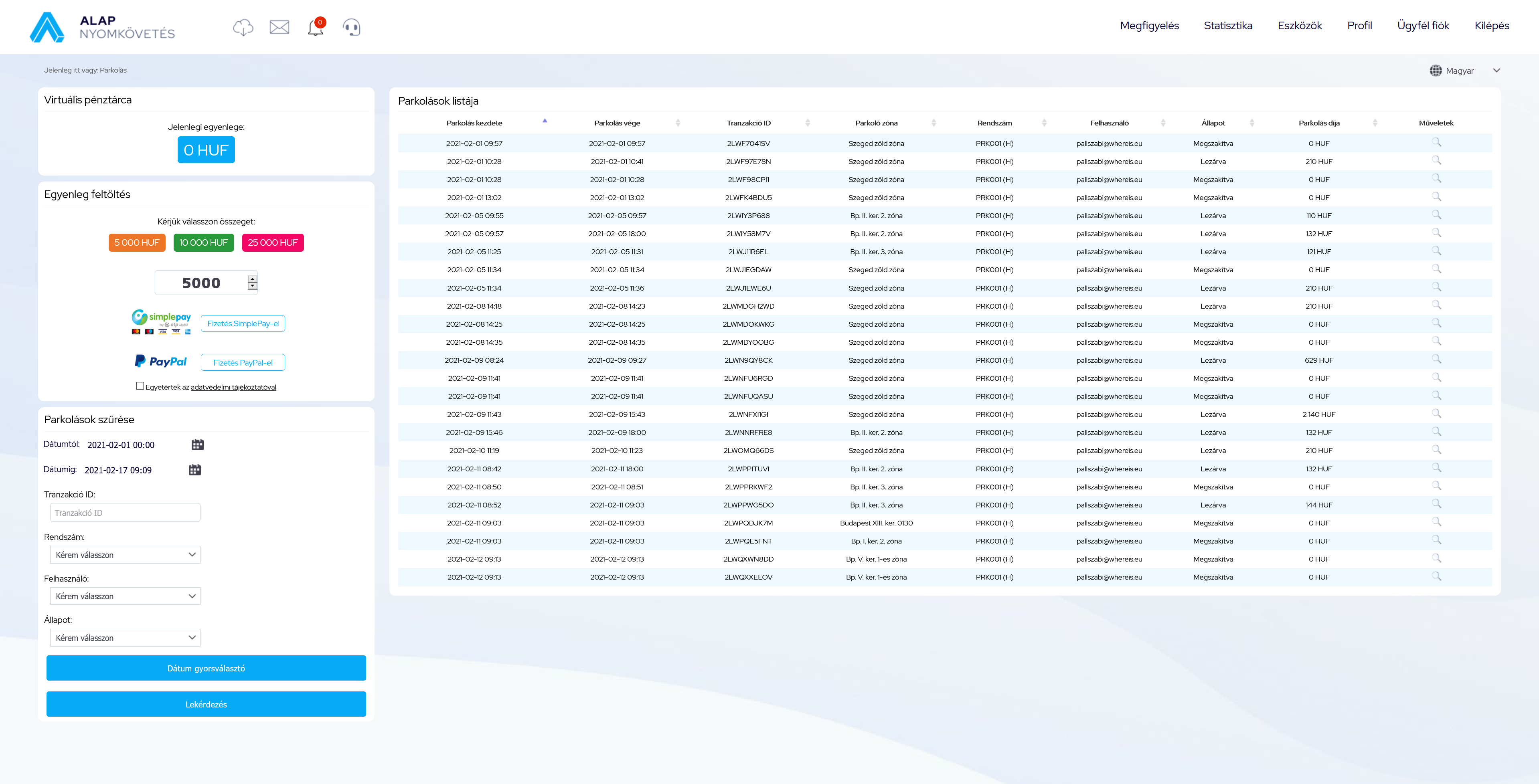View details of transaction 2LWF7041SV

(1436, 143)
